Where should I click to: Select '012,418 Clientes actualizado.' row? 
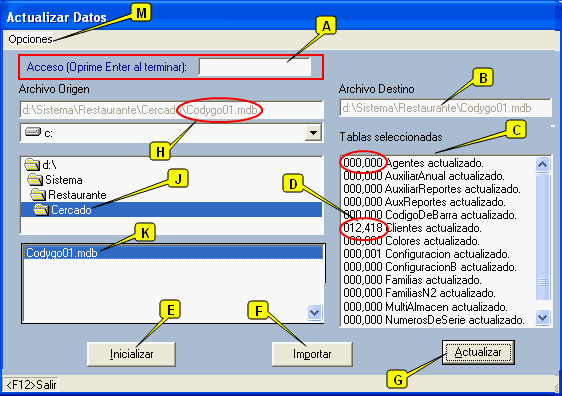pos(437,228)
